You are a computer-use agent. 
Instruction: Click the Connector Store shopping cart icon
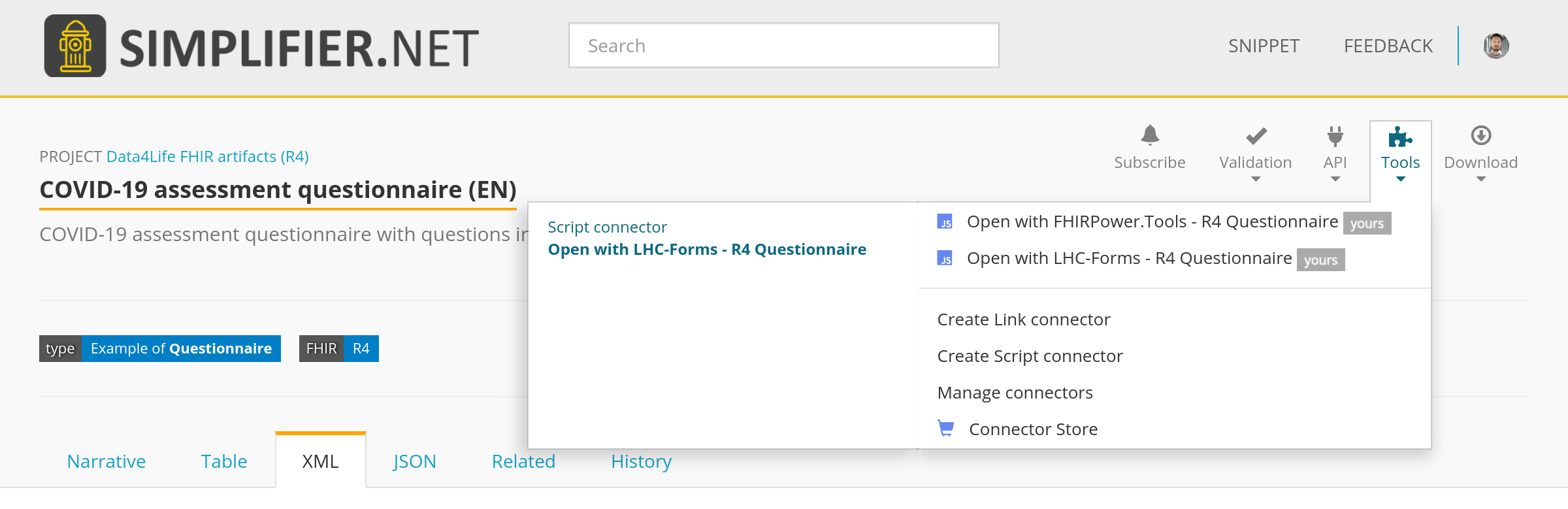click(945, 429)
